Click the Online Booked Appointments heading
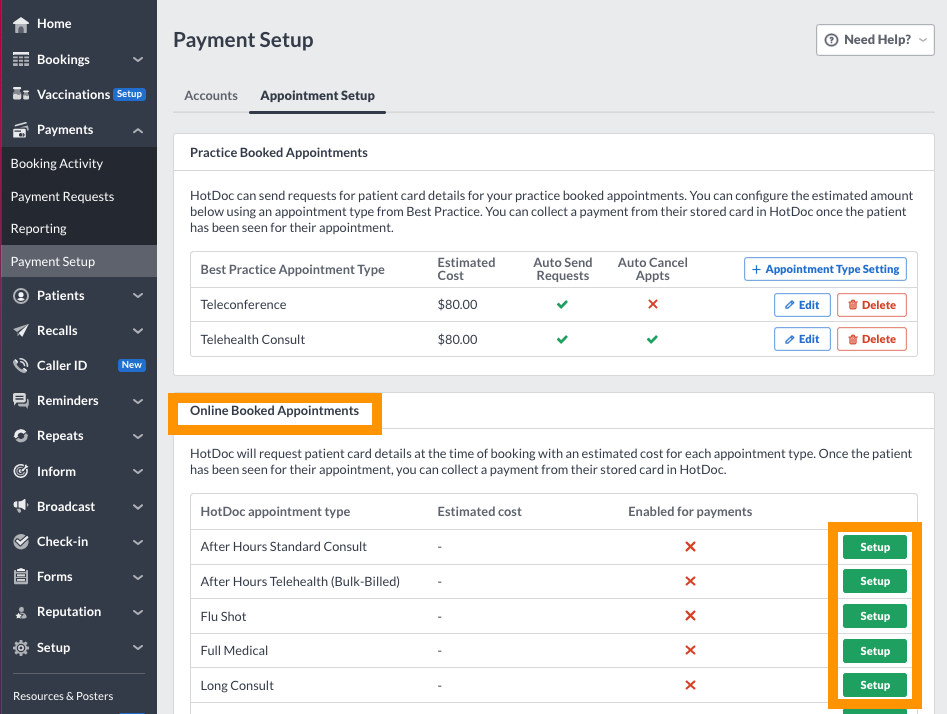The height and width of the screenshot is (714, 947). click(x=274, y=411)
